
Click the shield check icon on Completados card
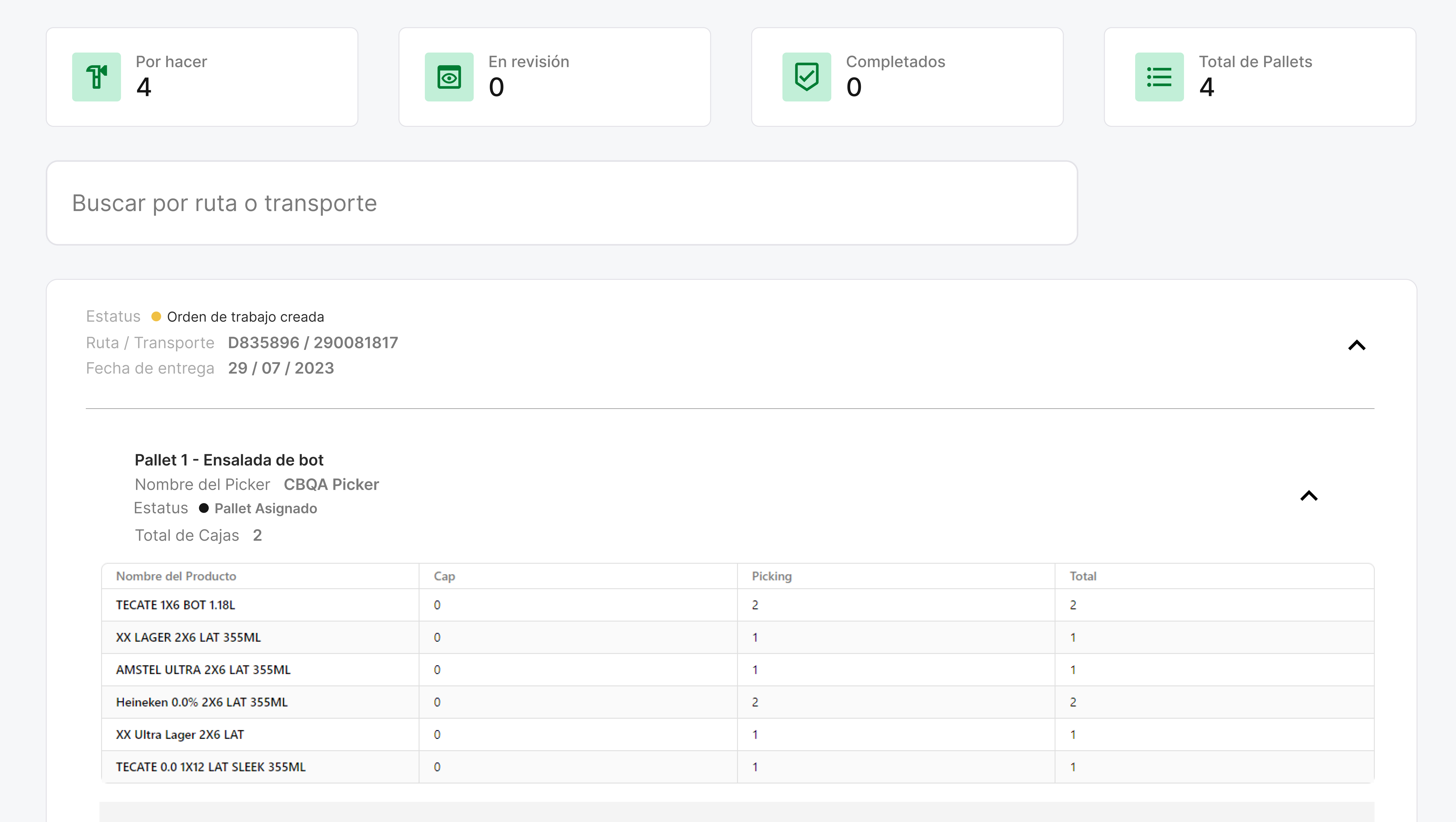click(x=807, y=77)
